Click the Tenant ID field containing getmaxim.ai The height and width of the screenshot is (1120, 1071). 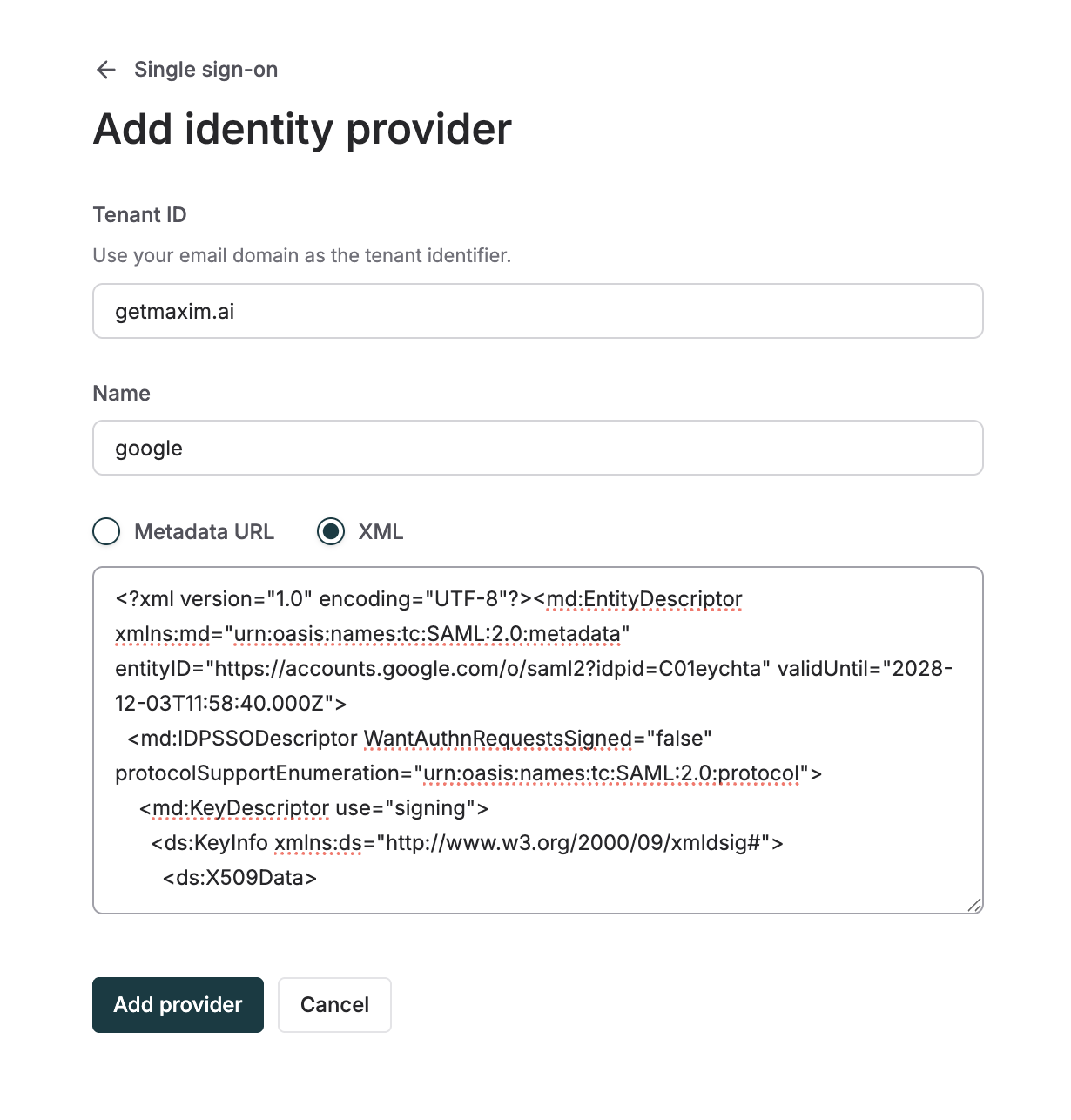pos(537,311)
